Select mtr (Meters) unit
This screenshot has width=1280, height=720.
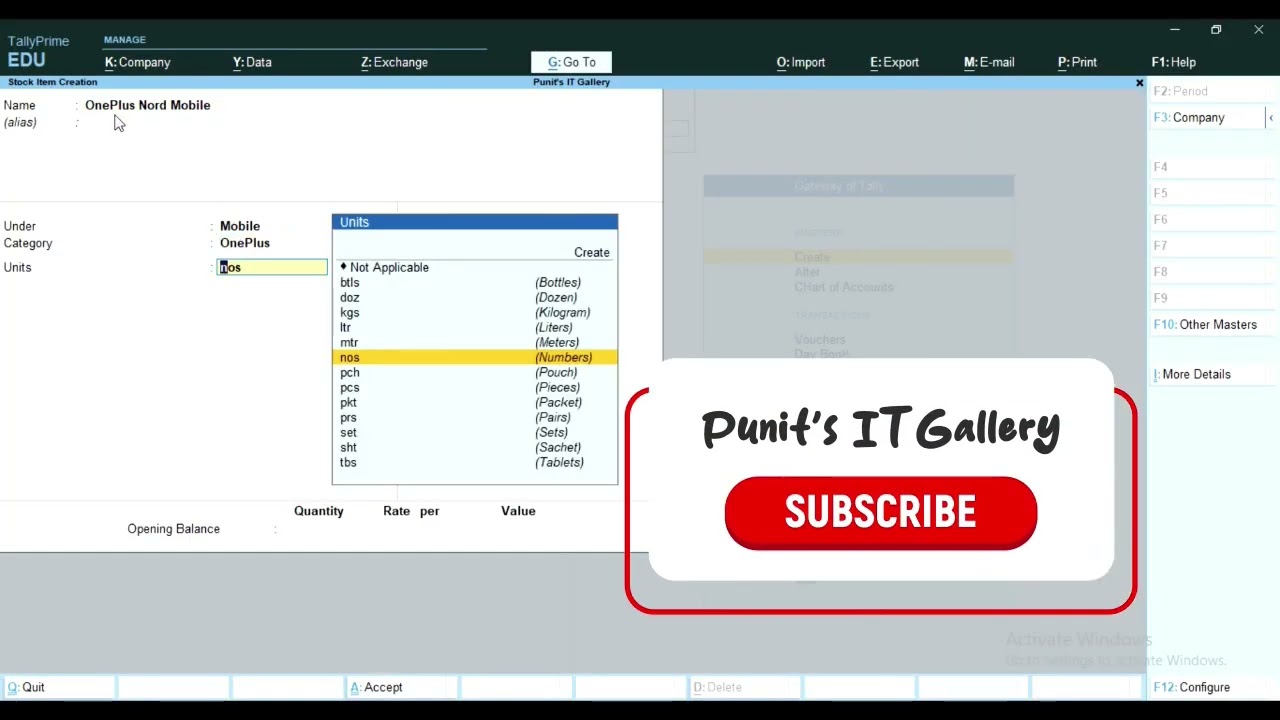(x=475, y=342)
